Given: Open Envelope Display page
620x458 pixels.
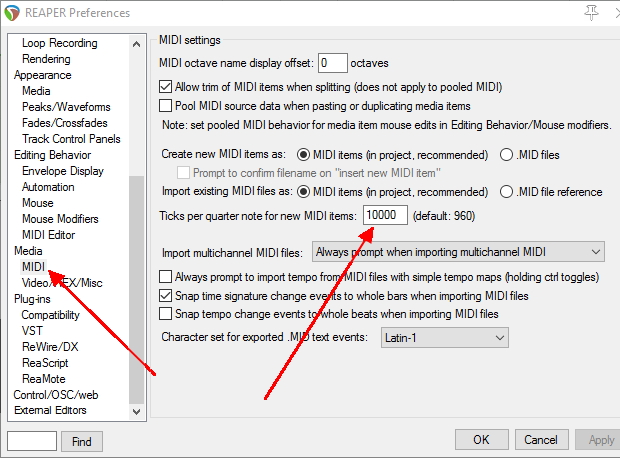Looking at the screenshot, I should coord(63,171).
